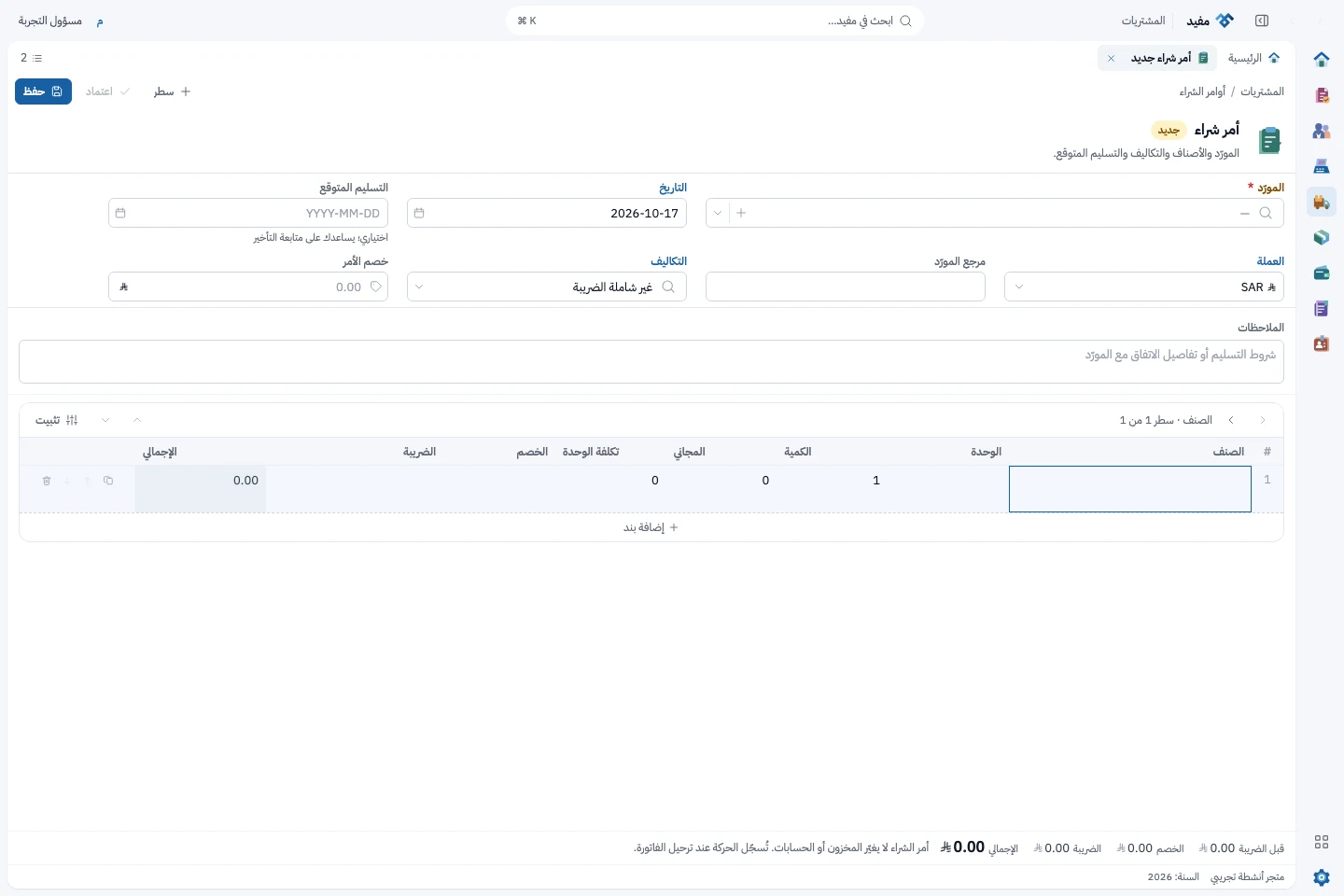Click the الملاحظات notes text area
1344x896 pixels.
(651, 361)
